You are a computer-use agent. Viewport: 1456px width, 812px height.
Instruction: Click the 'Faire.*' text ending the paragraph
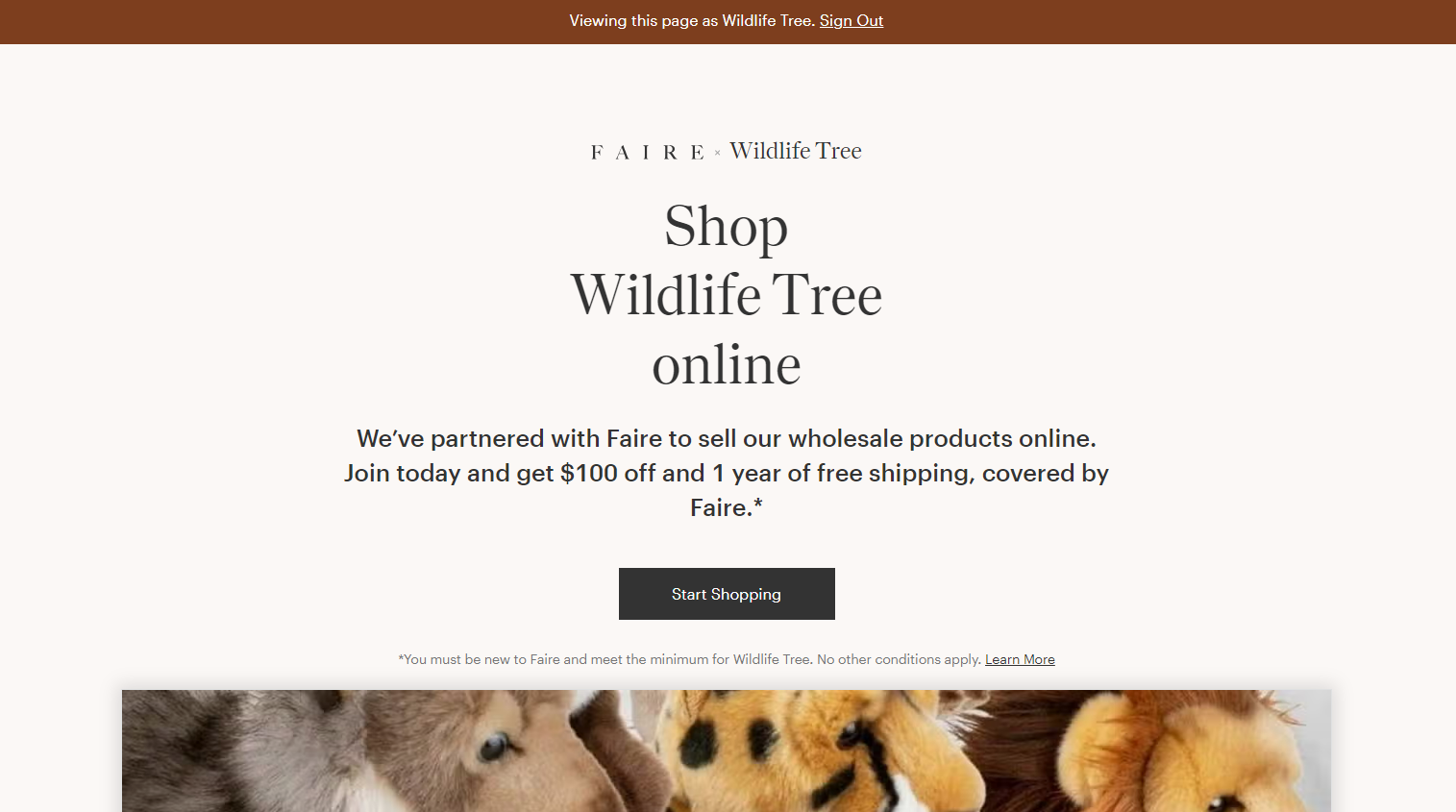(x=727, y=507)
